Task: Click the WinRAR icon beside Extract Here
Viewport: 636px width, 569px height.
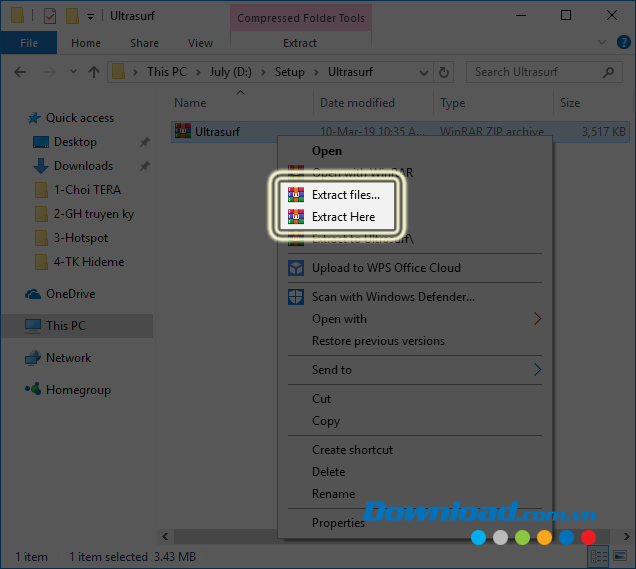Action: point(296,217)
